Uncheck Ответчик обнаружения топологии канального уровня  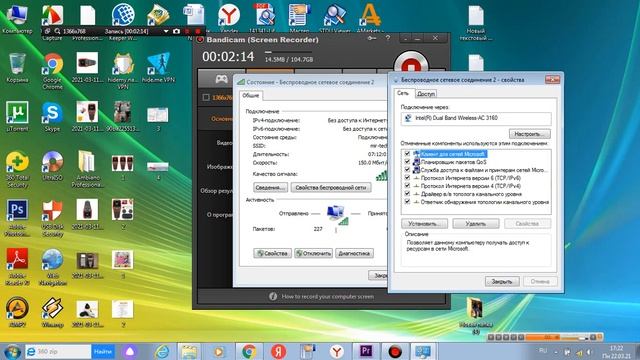(407, 202)
